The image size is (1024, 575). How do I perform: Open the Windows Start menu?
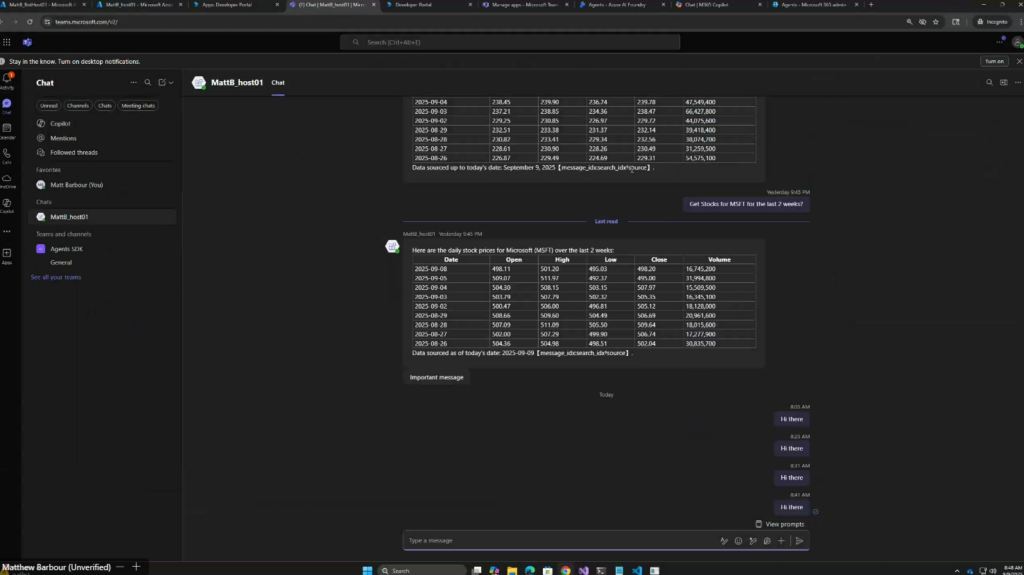pyautogui.click(x=368, y=570)
